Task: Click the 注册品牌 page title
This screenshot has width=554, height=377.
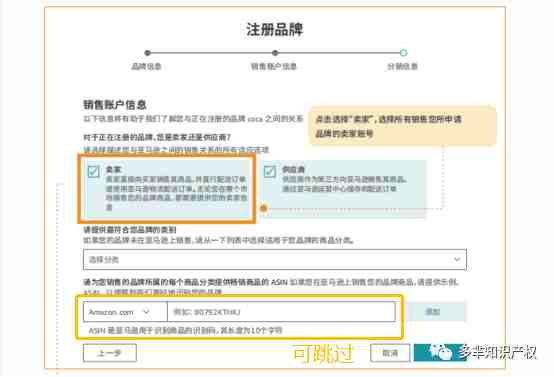Action: point(275,29)
